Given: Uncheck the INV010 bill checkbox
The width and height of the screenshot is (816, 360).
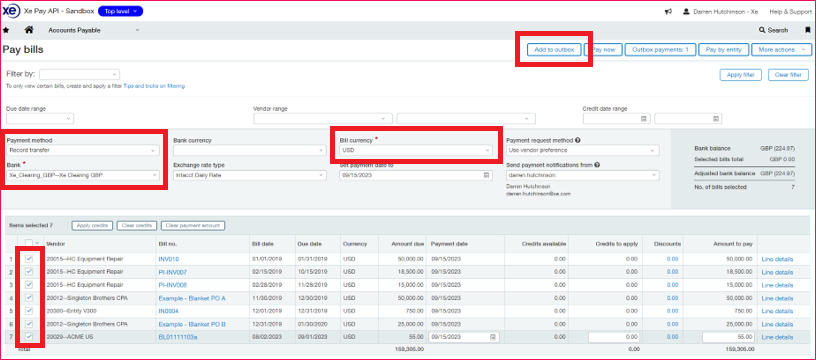Looking at the screenshot, I should [29, 259].
